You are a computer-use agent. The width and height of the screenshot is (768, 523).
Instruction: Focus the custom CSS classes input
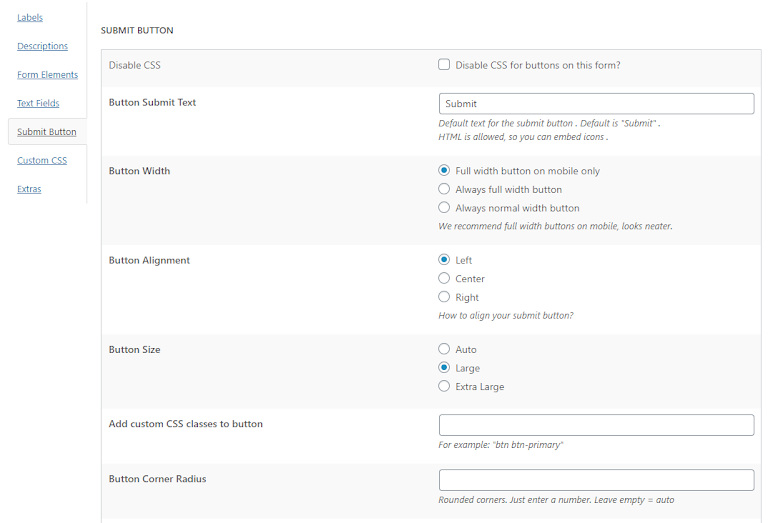596,425
